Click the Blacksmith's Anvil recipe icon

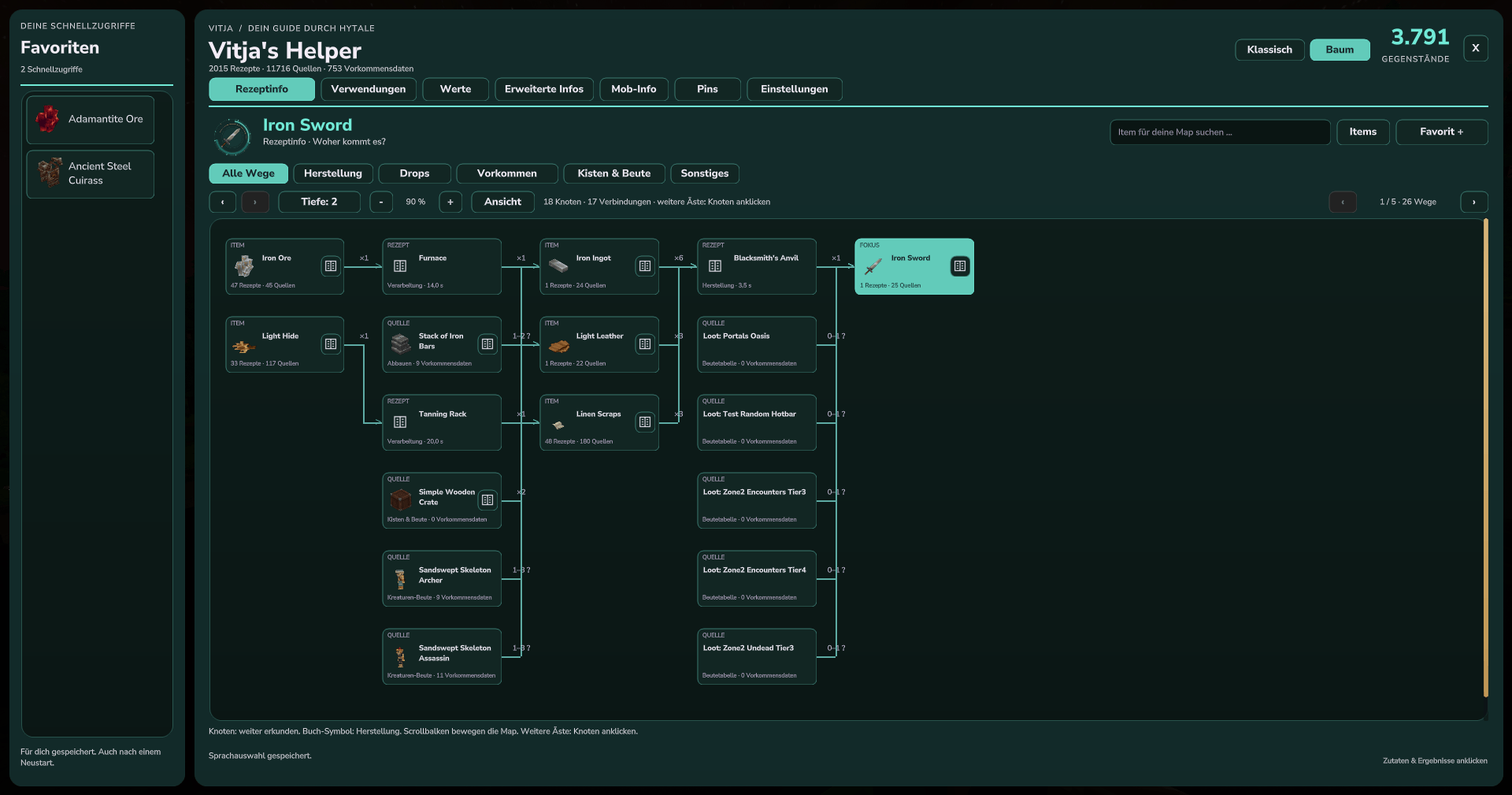click(715, 266)
